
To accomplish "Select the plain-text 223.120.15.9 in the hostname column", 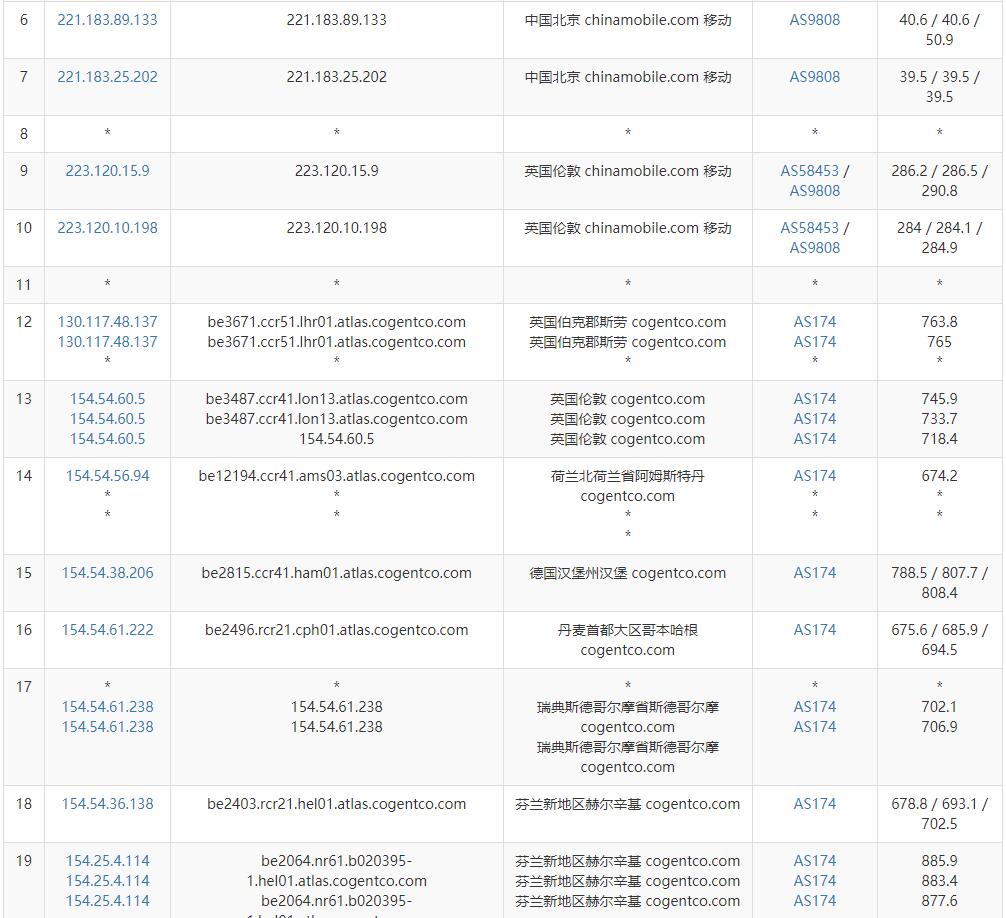I will (336, 171).
